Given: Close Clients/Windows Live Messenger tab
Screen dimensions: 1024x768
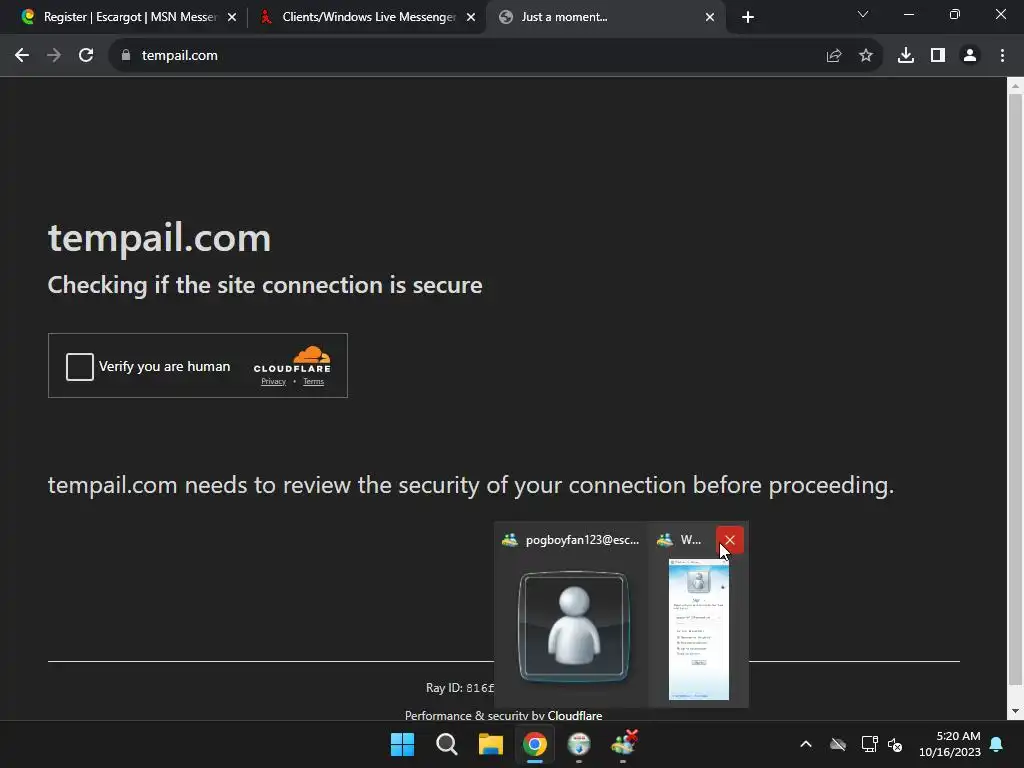Looking at the screenshot, I should 471,17.
